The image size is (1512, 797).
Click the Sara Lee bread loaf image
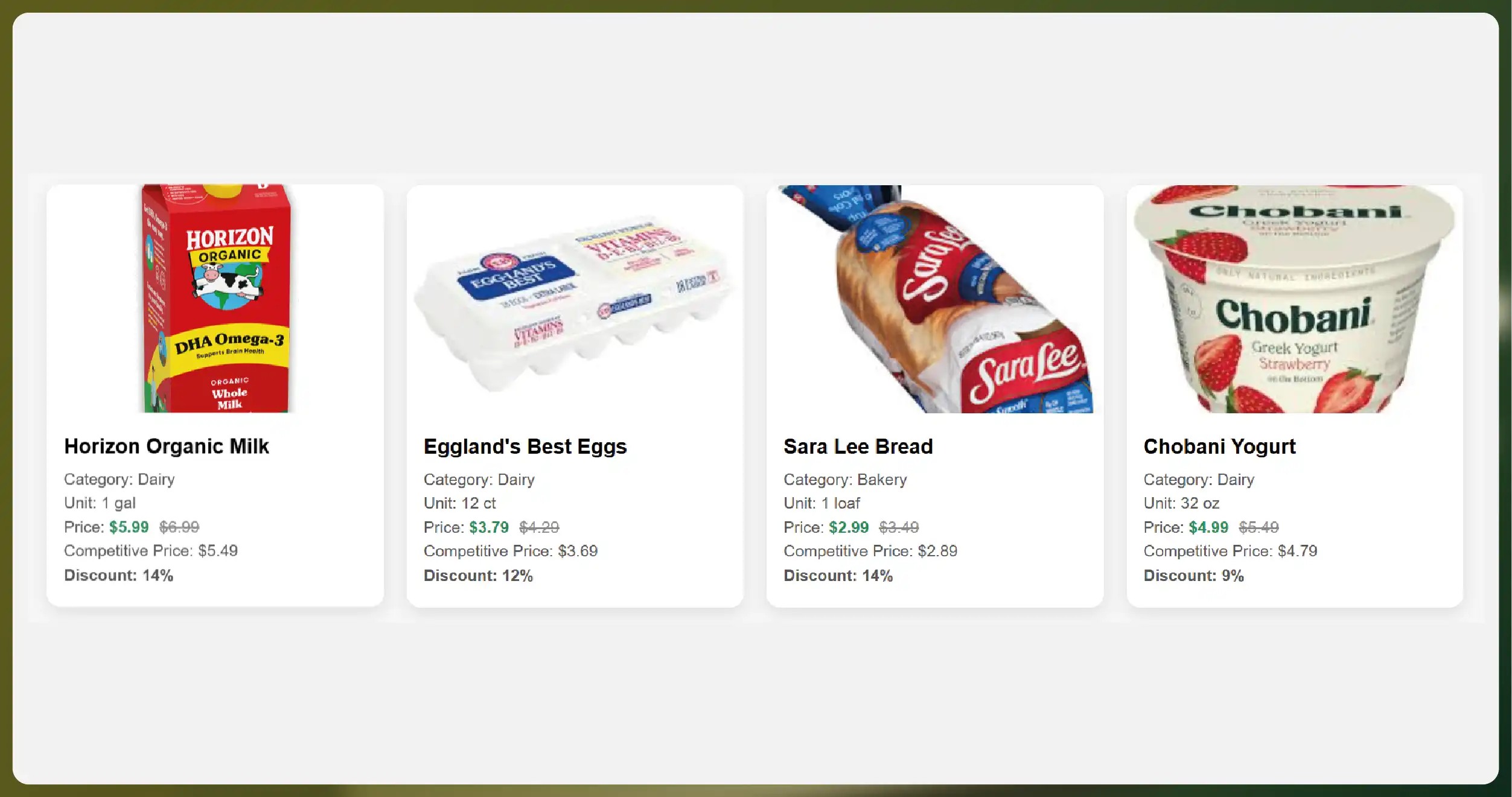[x=935, y=299]
